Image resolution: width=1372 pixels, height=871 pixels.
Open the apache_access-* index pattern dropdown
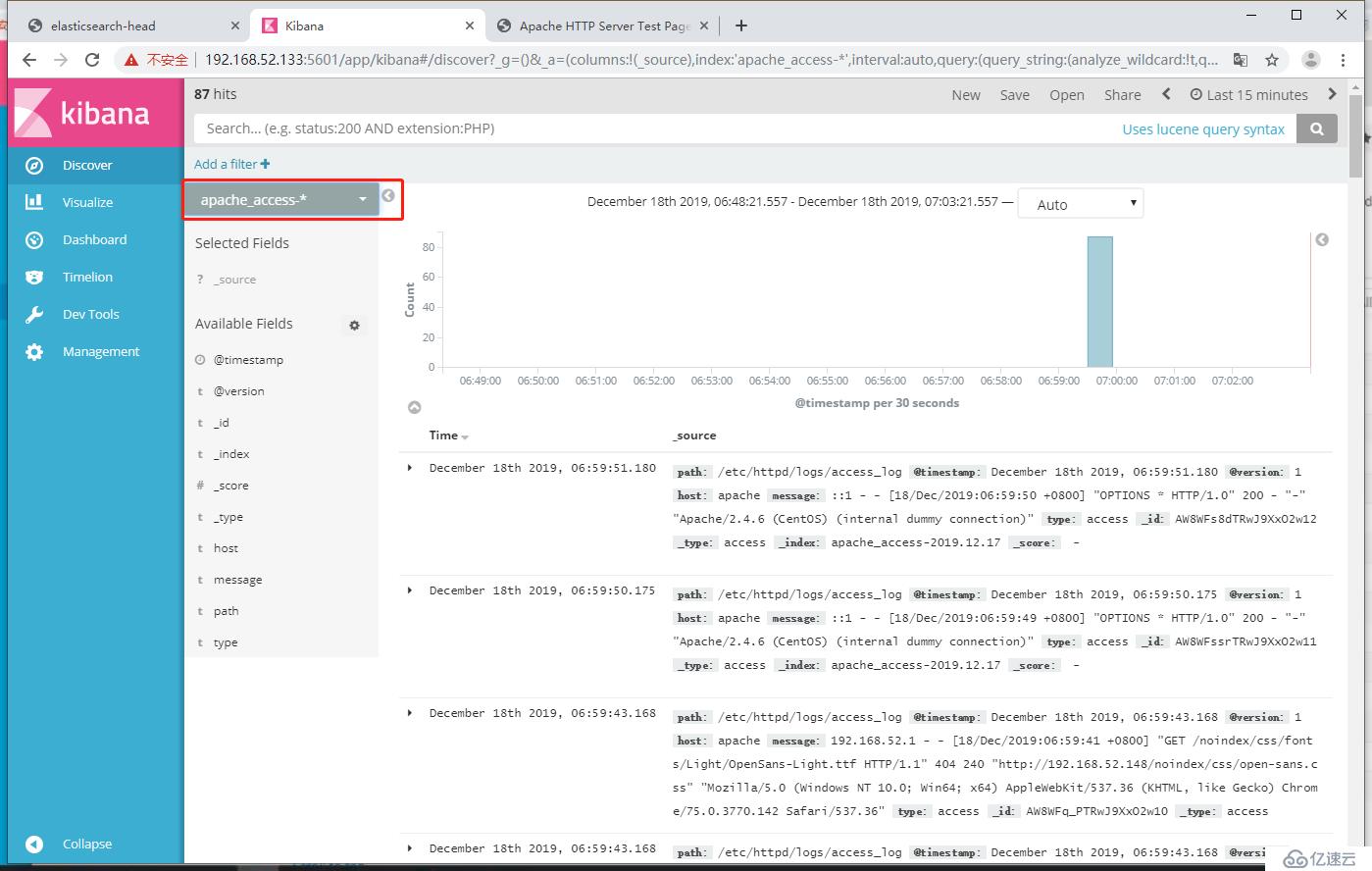[281, 199]
